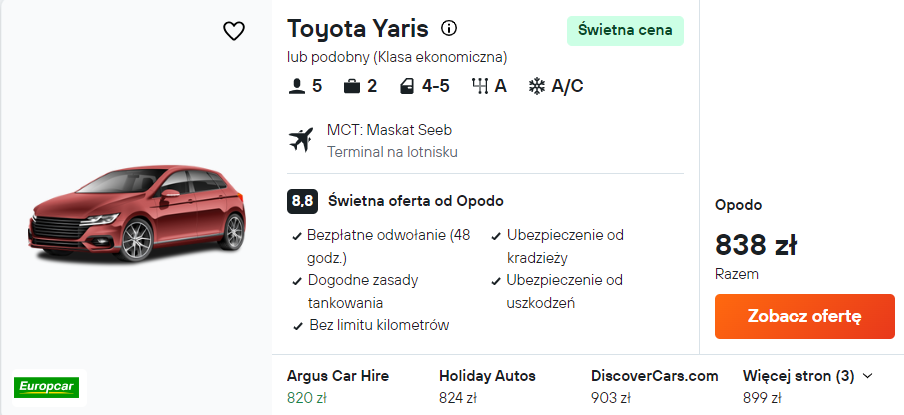
Task: Click the chevron next to Więcej stron
Action: pos(867,376)
